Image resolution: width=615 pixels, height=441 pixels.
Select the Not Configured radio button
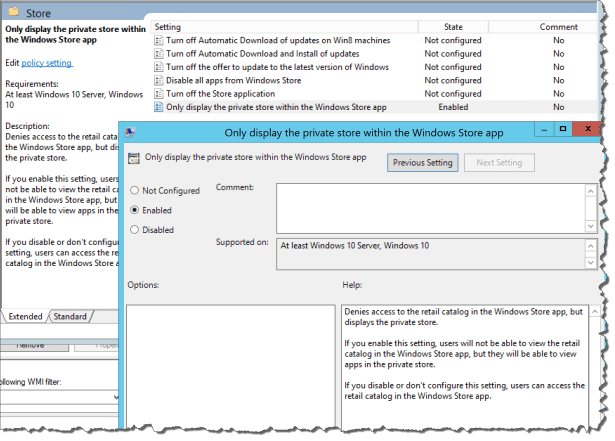[136, 191]
